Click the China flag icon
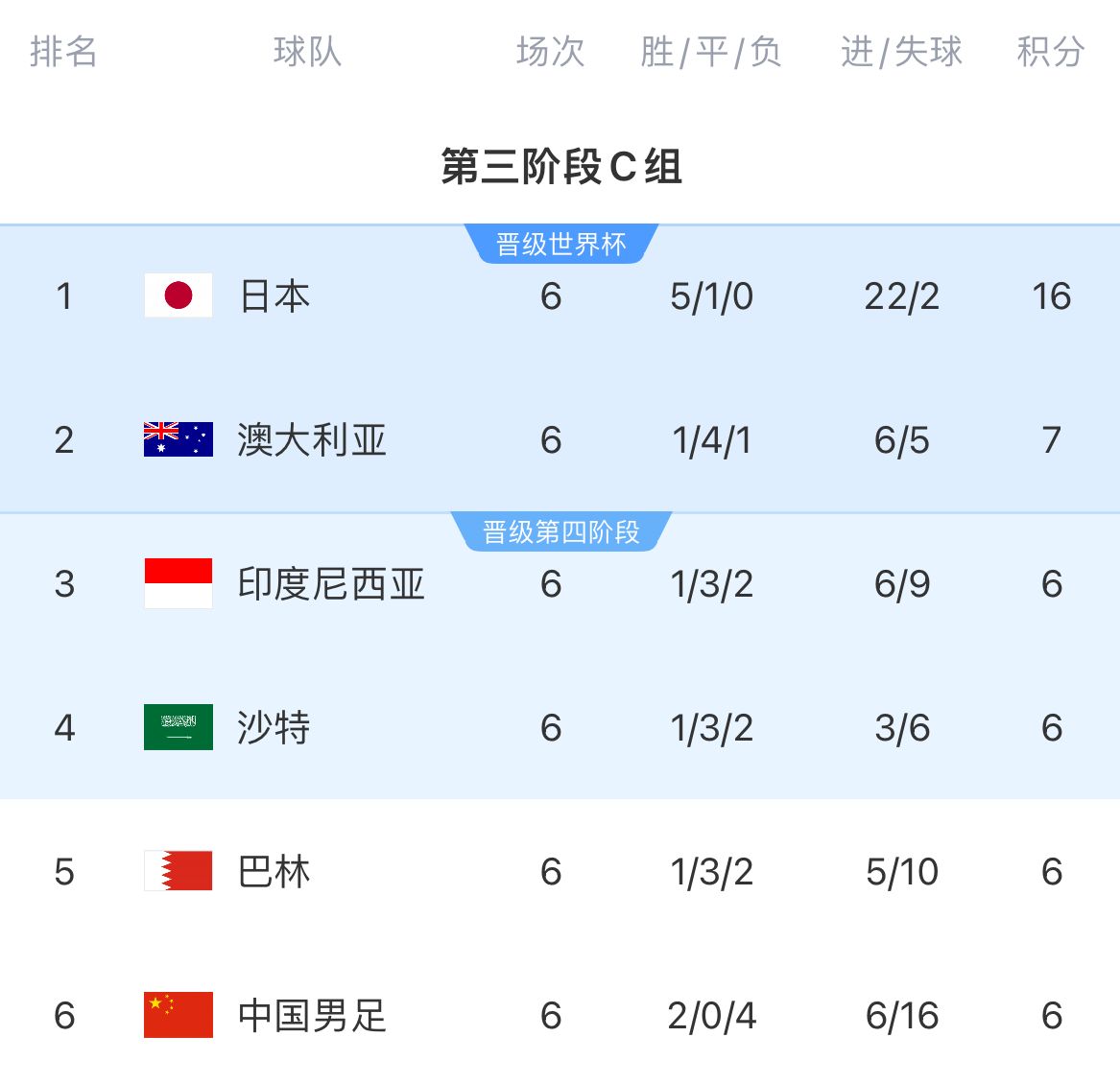This screenshot has height=1084, width=1120. coord(178,1015)
